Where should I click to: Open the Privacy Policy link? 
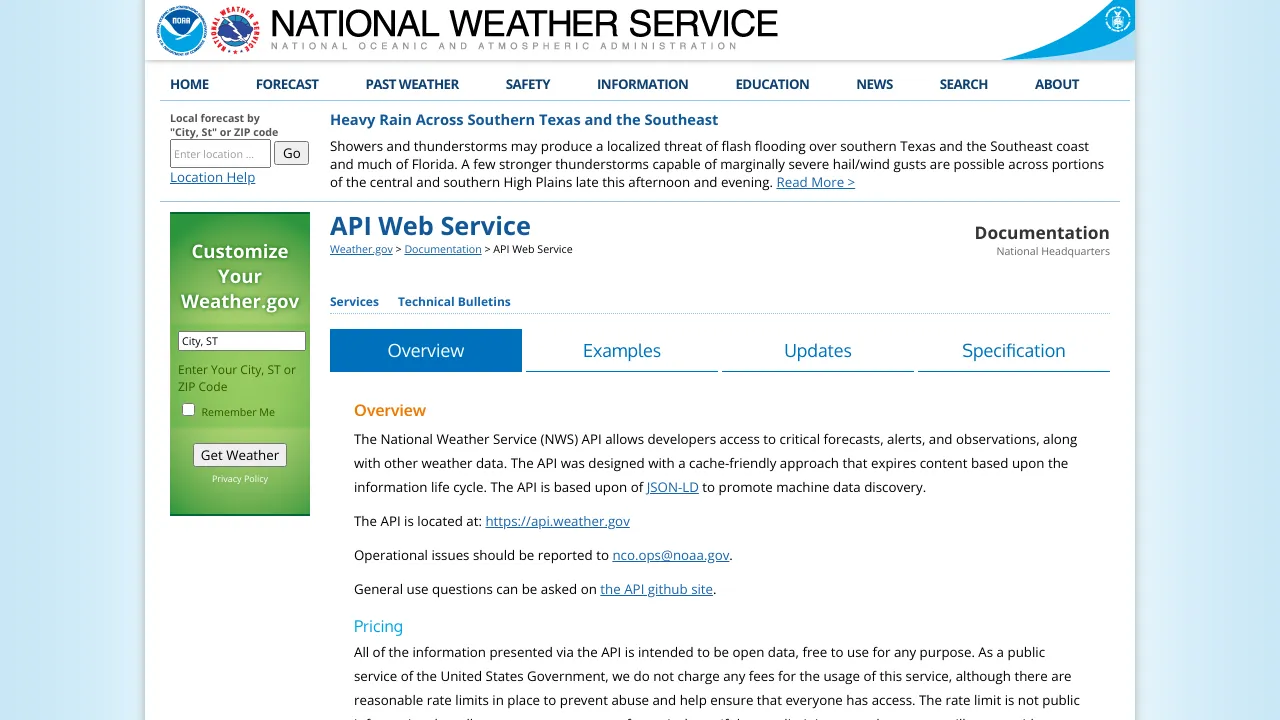point(240,479)
